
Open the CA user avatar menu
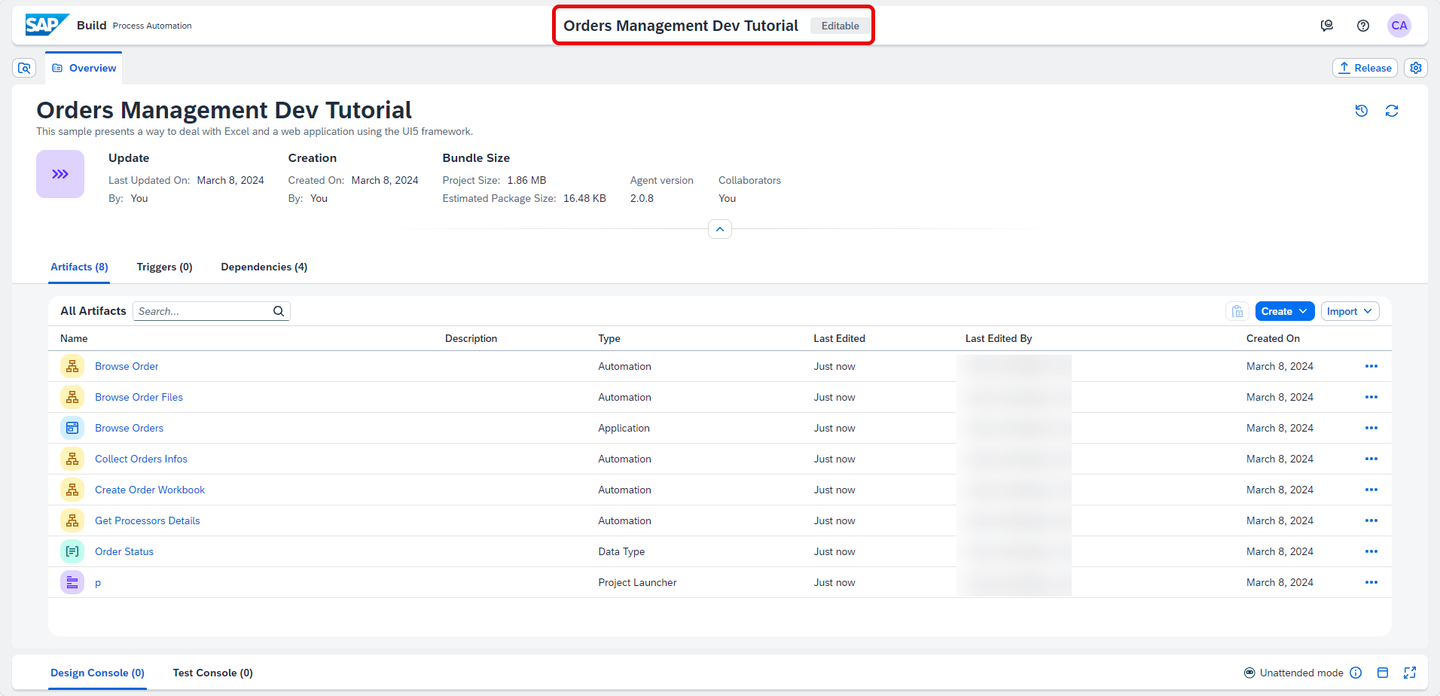click(1399, 26)
